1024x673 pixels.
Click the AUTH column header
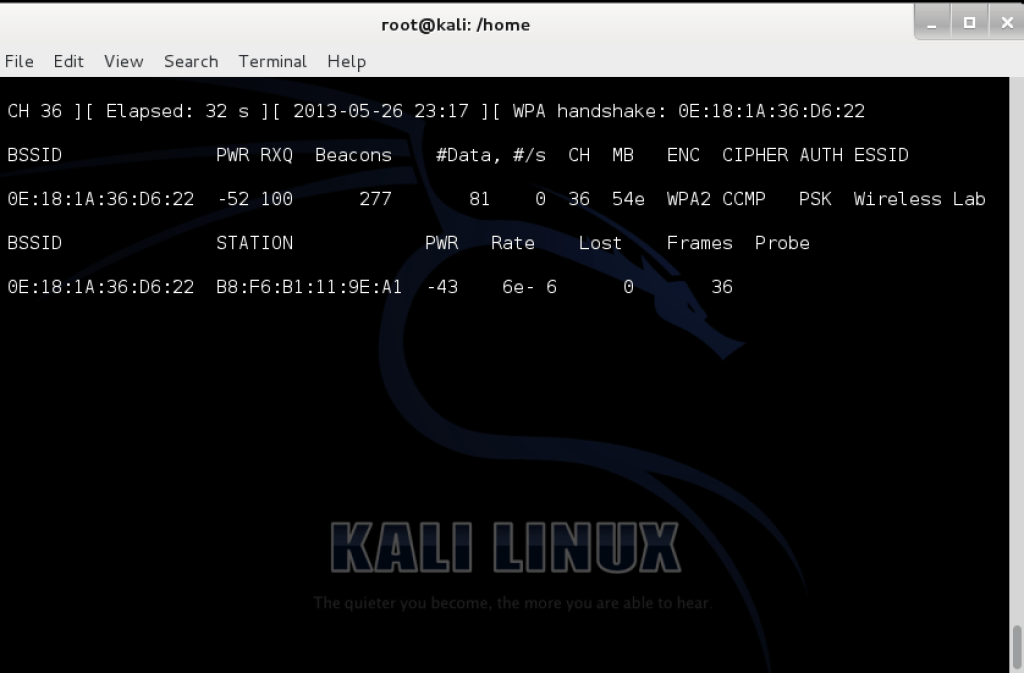tap(821, 155)
